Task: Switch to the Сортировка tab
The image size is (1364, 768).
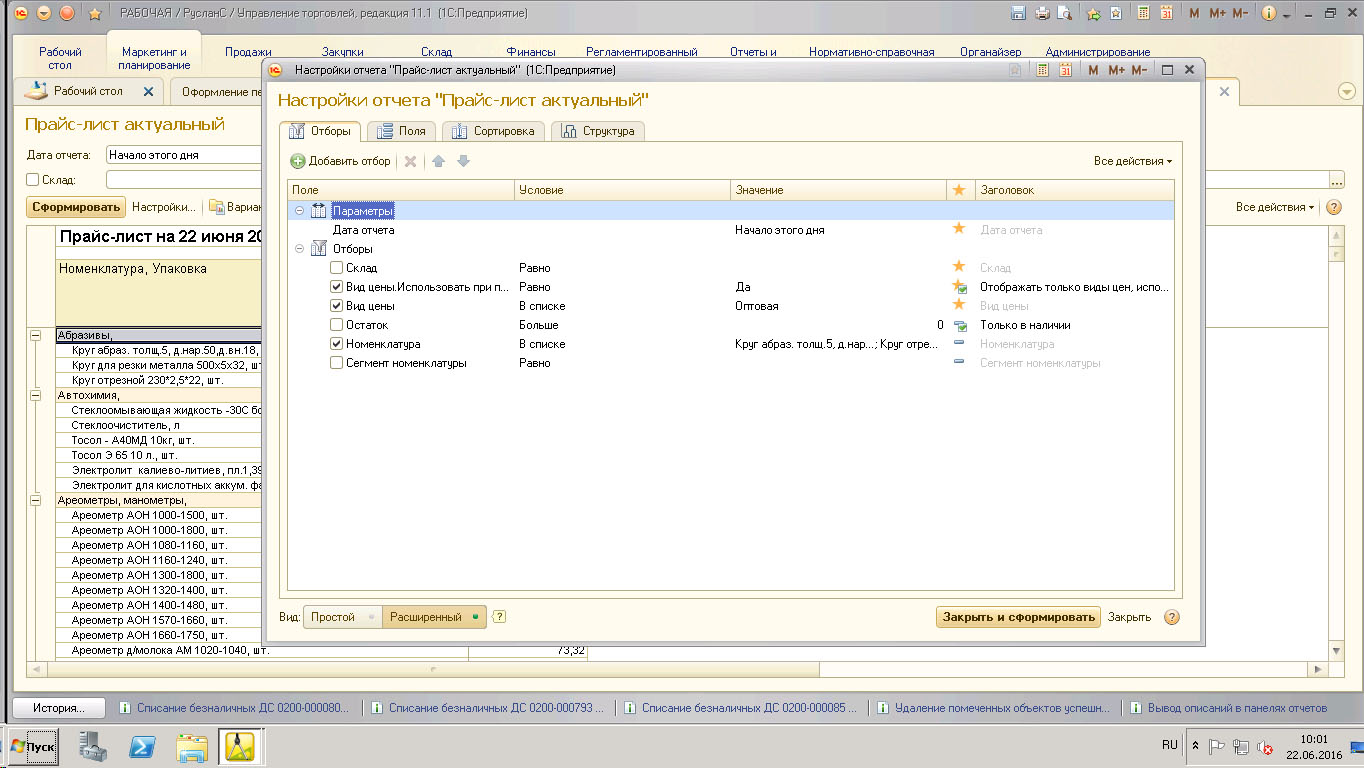Action: point(494,131)
